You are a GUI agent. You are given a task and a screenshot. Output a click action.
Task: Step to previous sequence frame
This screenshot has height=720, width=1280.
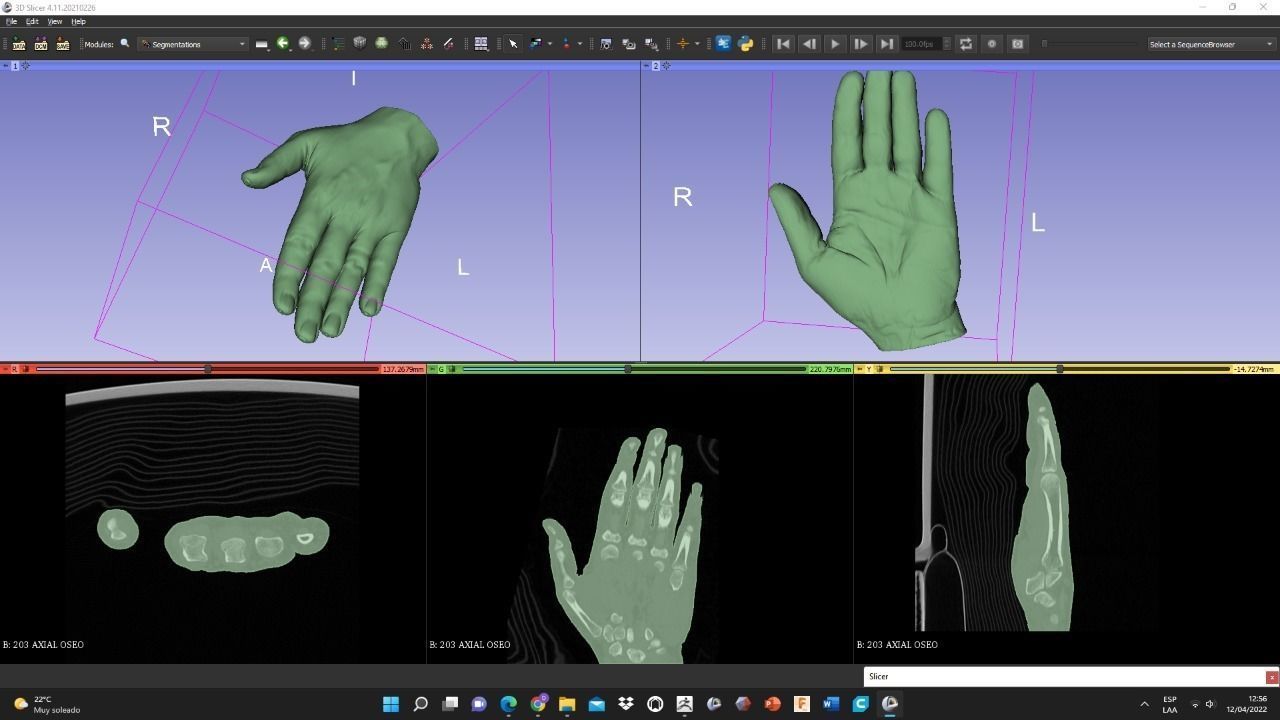coord(809,44)
